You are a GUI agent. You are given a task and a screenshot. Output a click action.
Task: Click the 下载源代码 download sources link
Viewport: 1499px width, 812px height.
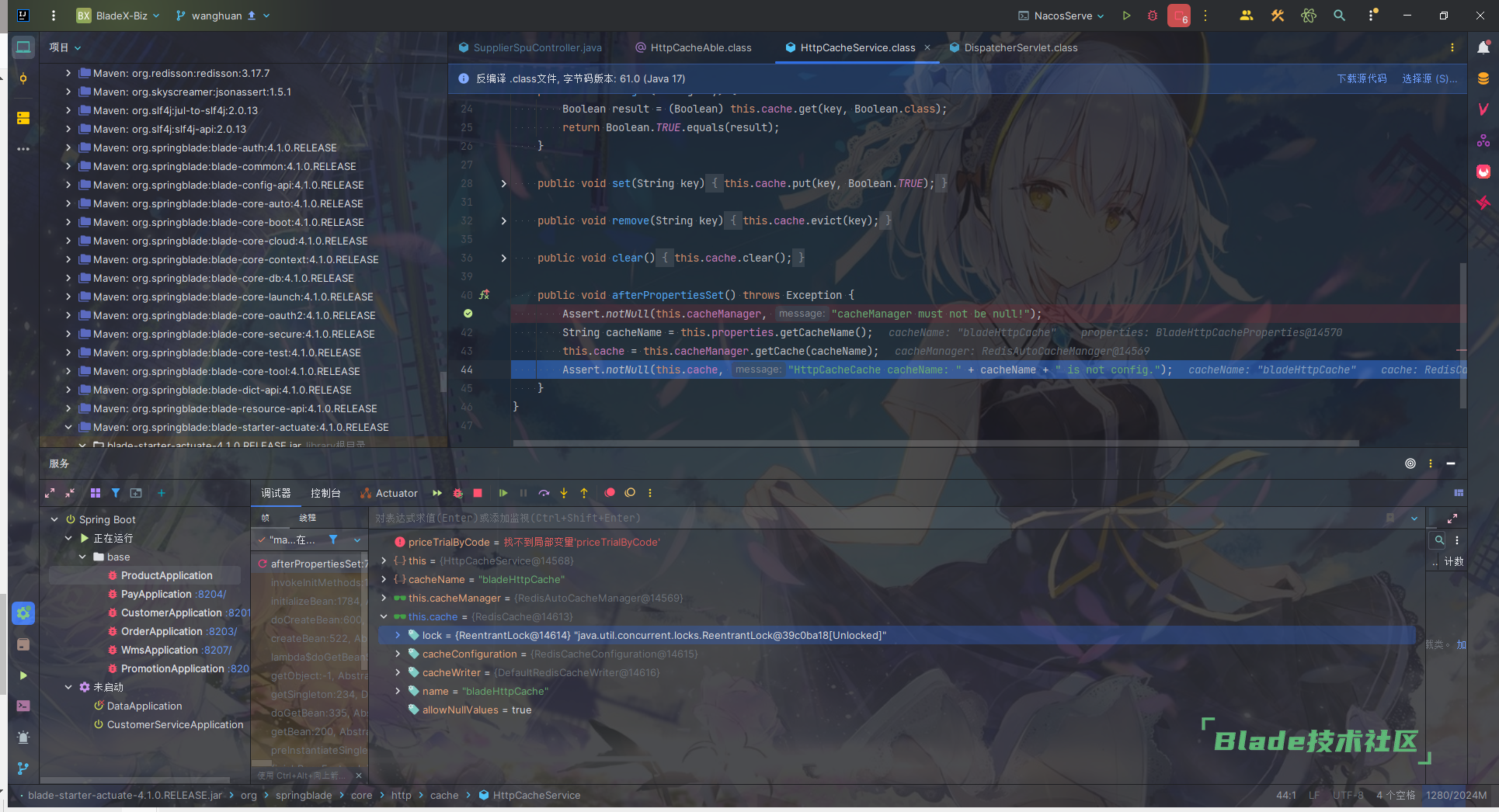coord(1362,78)
